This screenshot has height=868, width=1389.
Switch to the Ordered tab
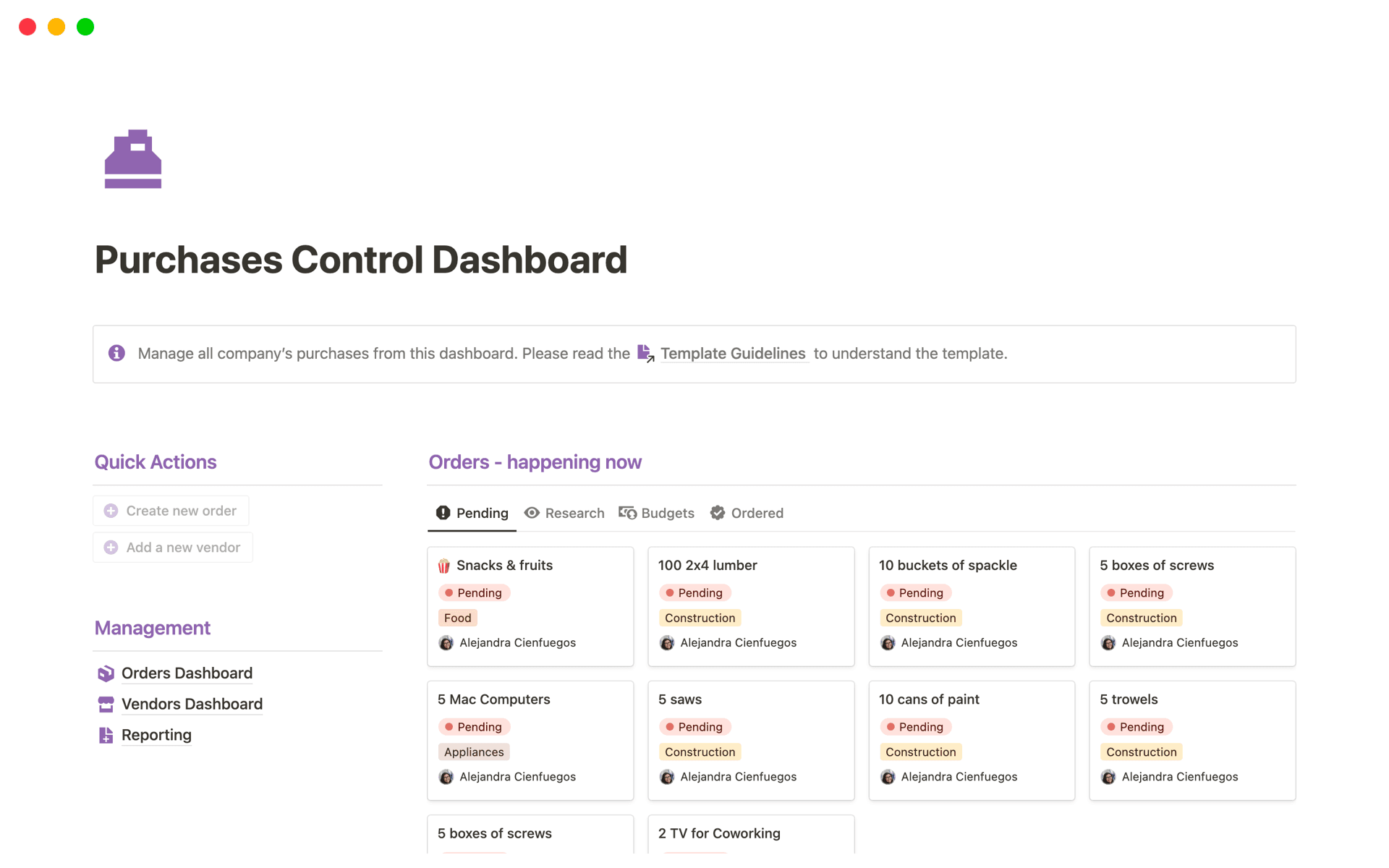point(757,513)
